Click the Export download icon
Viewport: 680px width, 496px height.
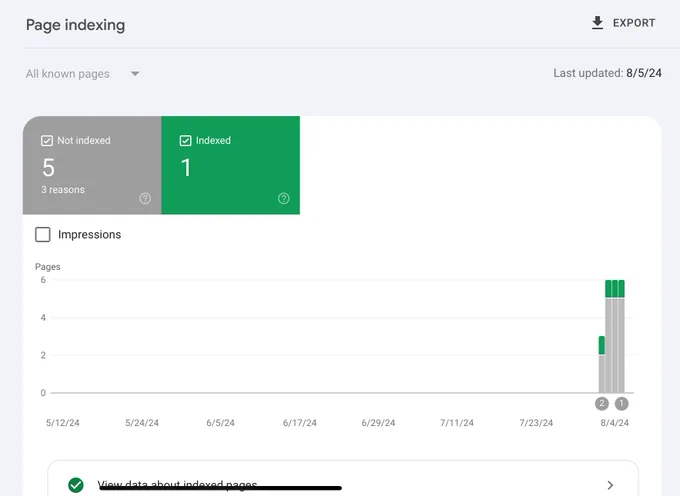[597, 23]
